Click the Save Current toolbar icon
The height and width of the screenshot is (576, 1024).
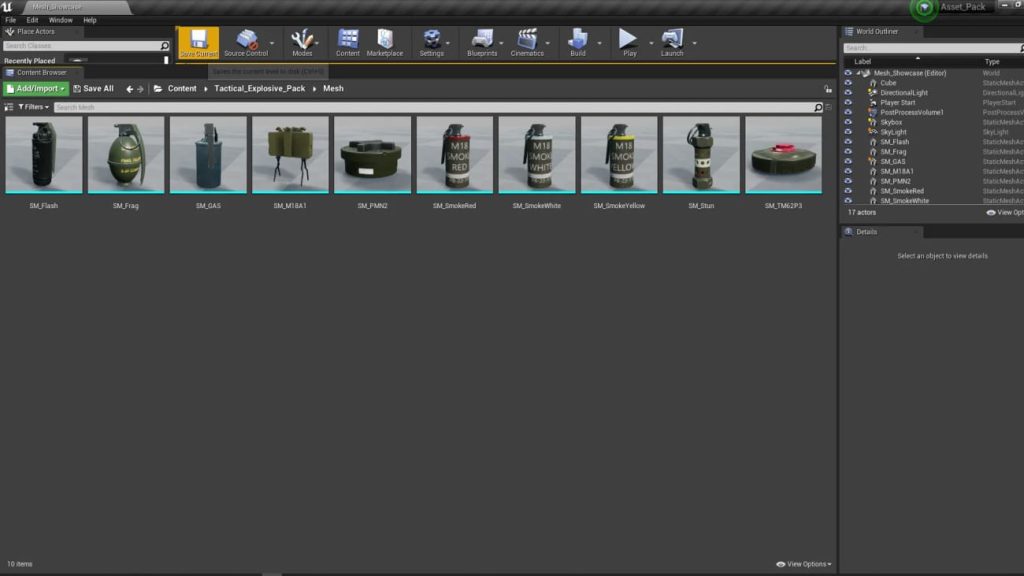(x=198, y=41)
